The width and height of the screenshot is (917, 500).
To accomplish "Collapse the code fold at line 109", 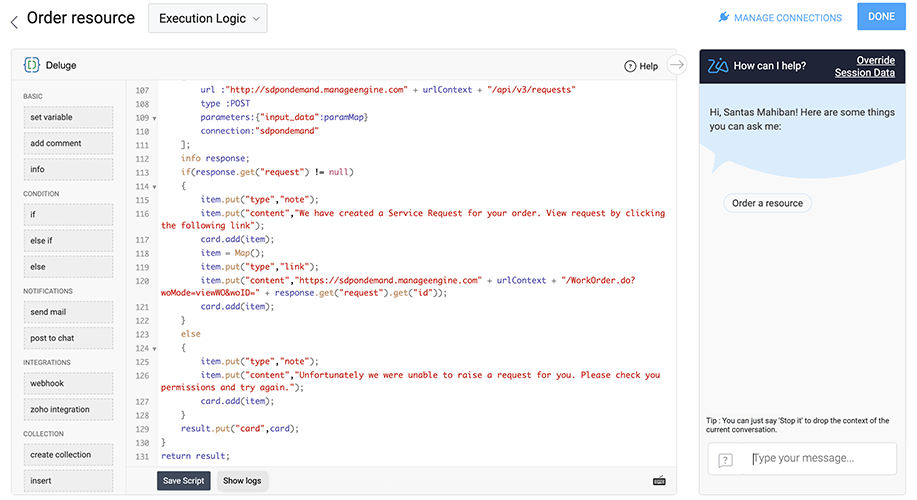I will [154, 118].
